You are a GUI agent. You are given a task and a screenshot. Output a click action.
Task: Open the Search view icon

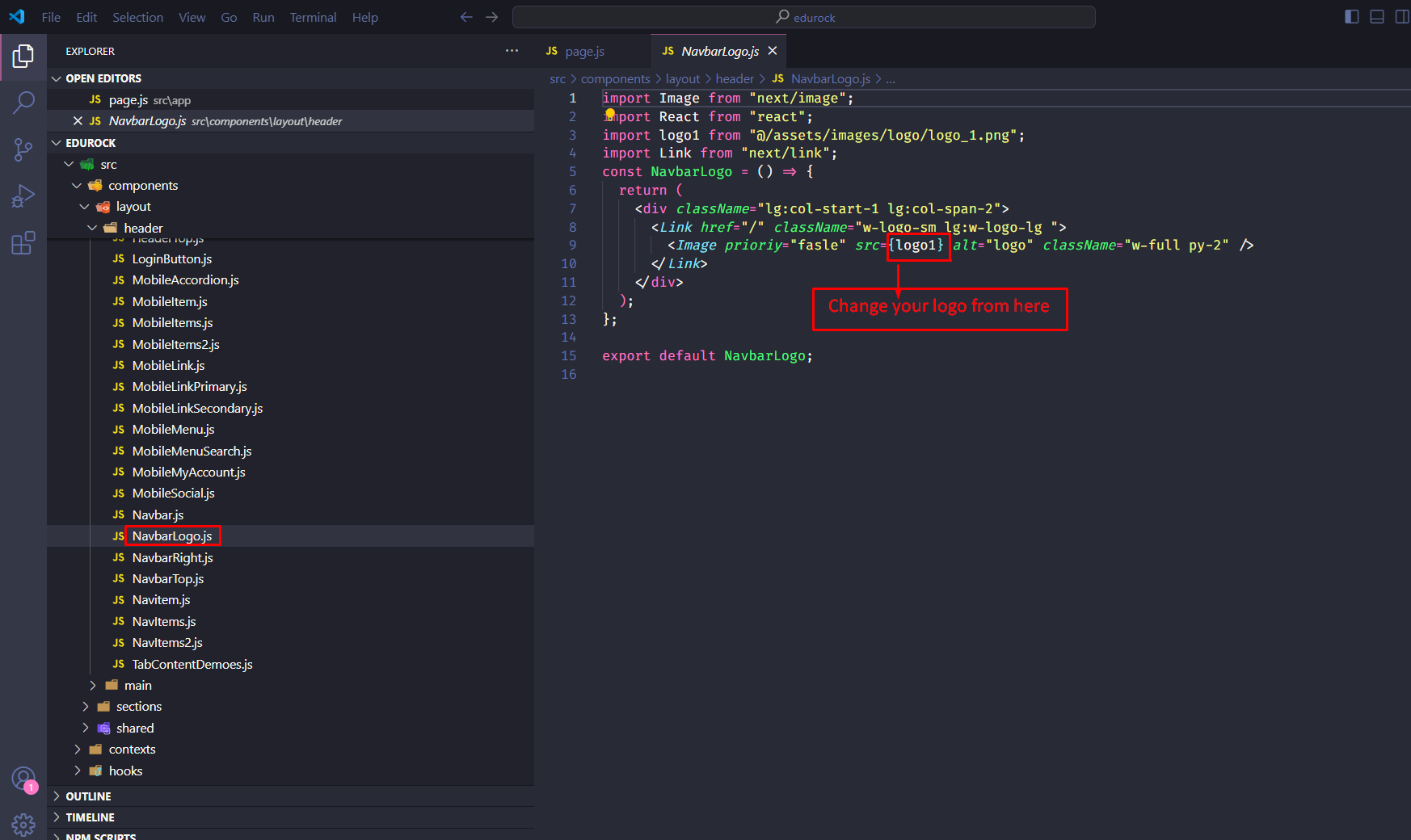(23, 103)
